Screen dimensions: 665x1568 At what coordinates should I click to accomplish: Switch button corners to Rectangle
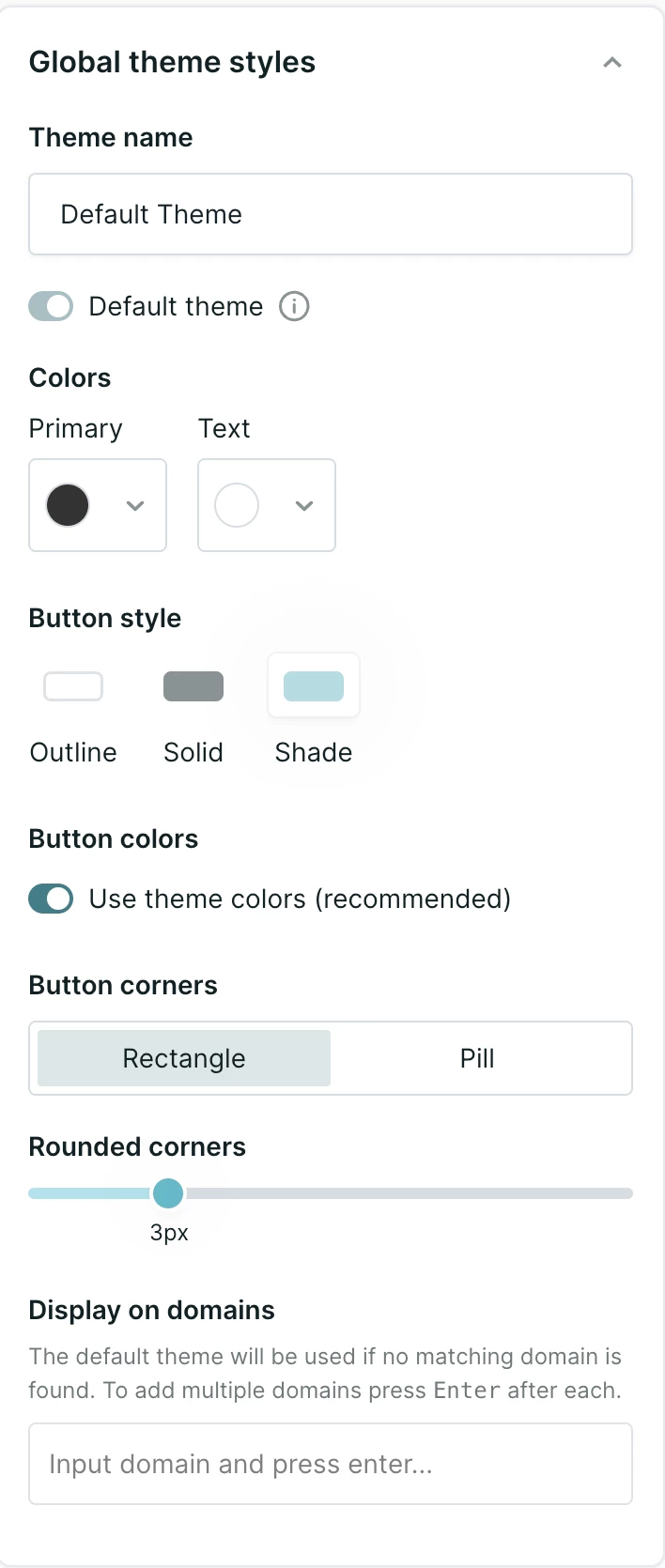tap(184, 1058)
